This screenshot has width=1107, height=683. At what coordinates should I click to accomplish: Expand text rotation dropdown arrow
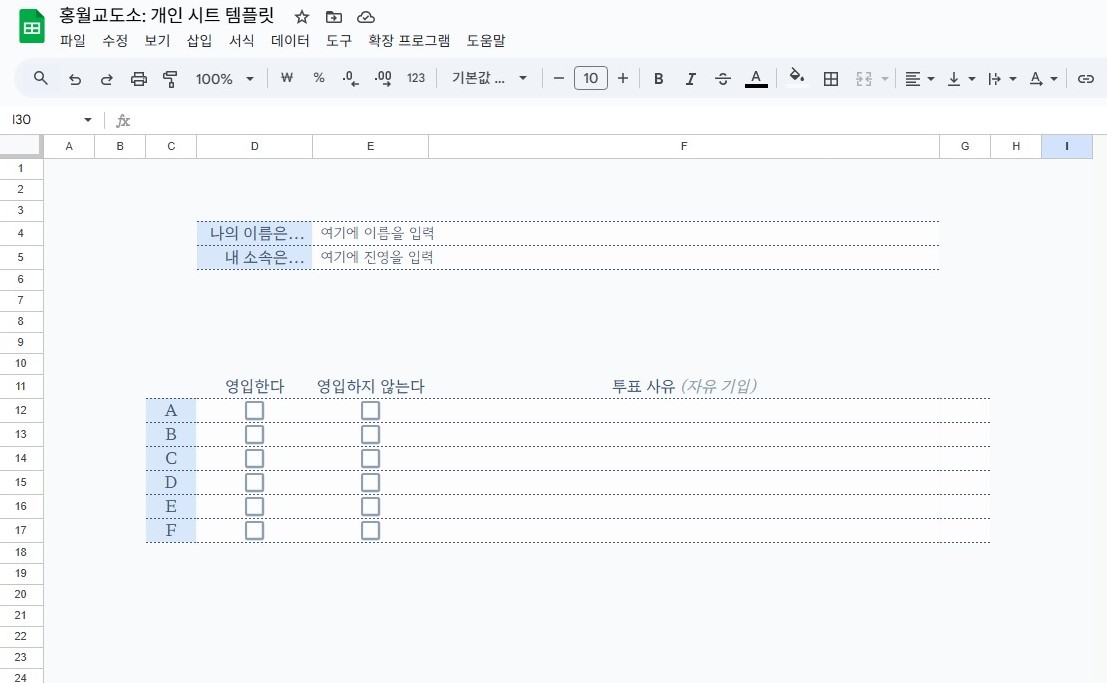tap(1053, 78)
